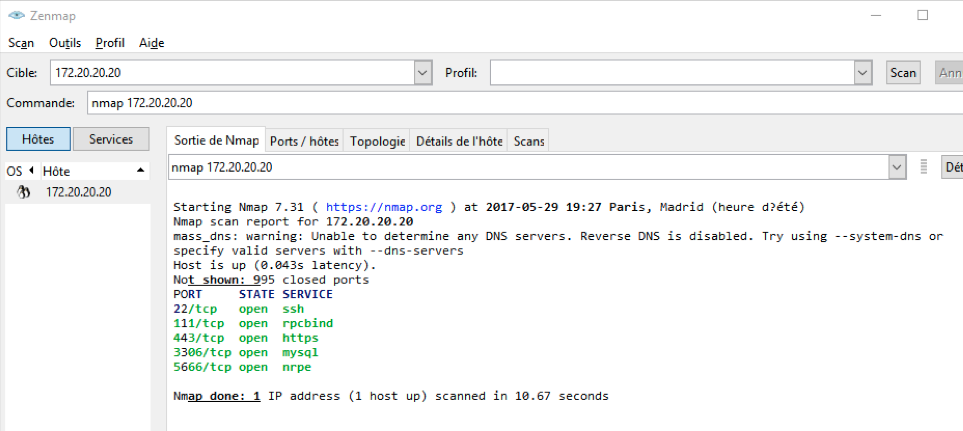Expand the Cible target dropdown
Viewport: 963px width, 431px height.
point(422,73)
